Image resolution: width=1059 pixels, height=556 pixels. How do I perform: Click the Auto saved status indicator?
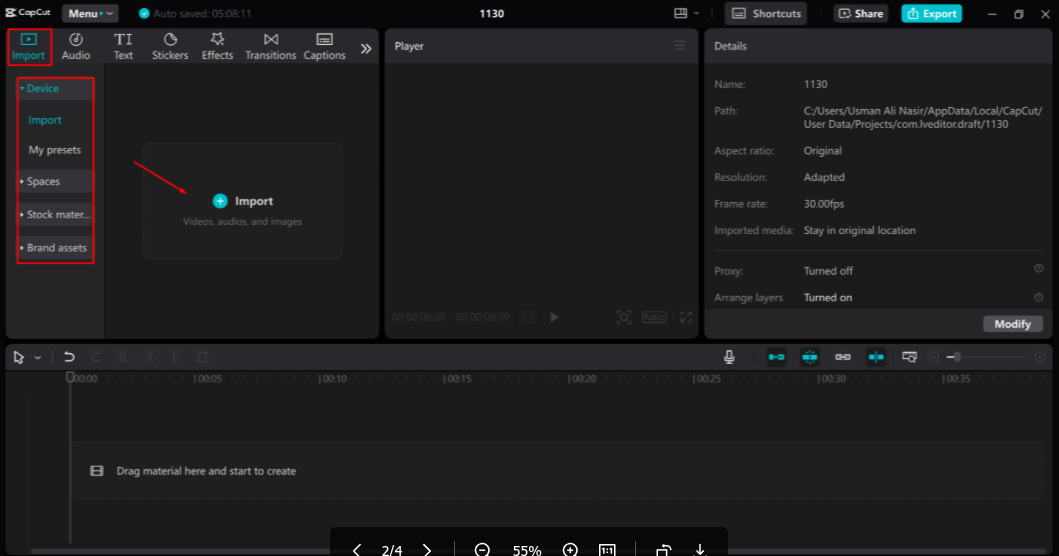[195, 14]
